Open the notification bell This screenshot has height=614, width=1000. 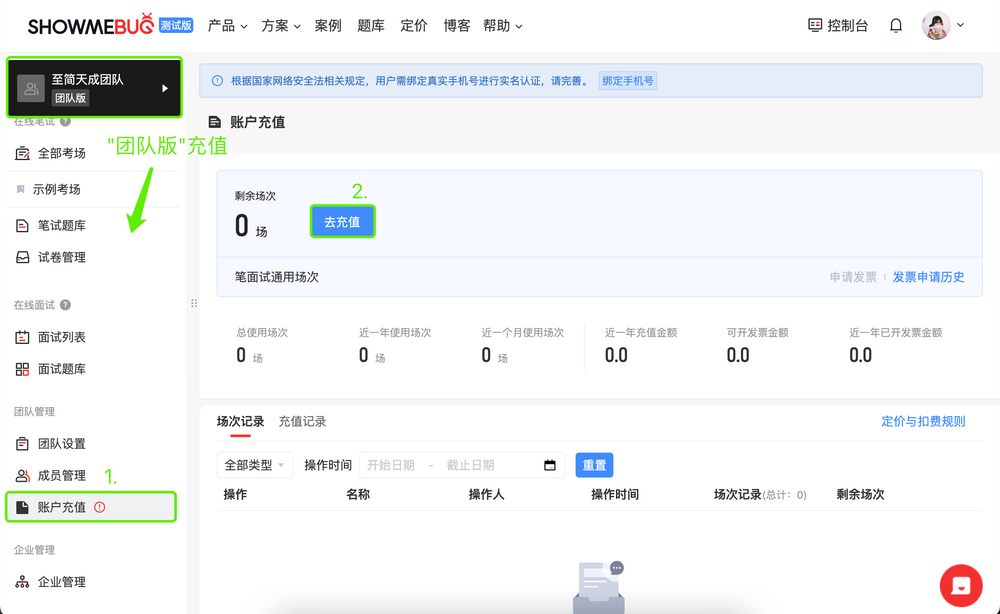[x=895, y=25]
